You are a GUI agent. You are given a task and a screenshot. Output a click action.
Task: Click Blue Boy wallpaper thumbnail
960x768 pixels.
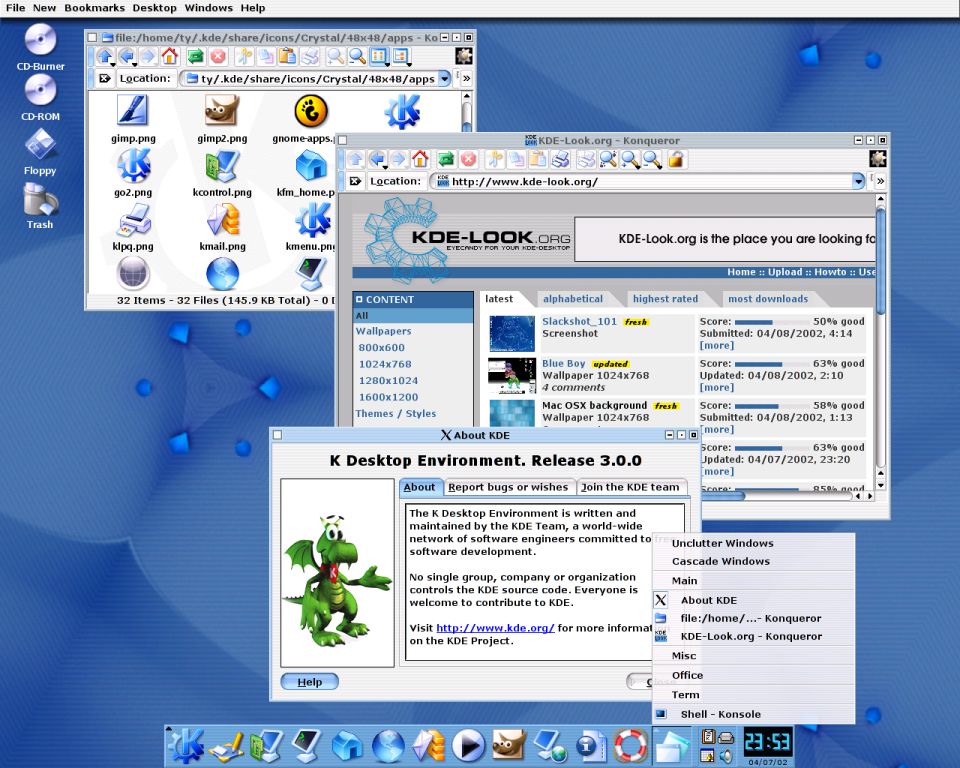[512, 375]
